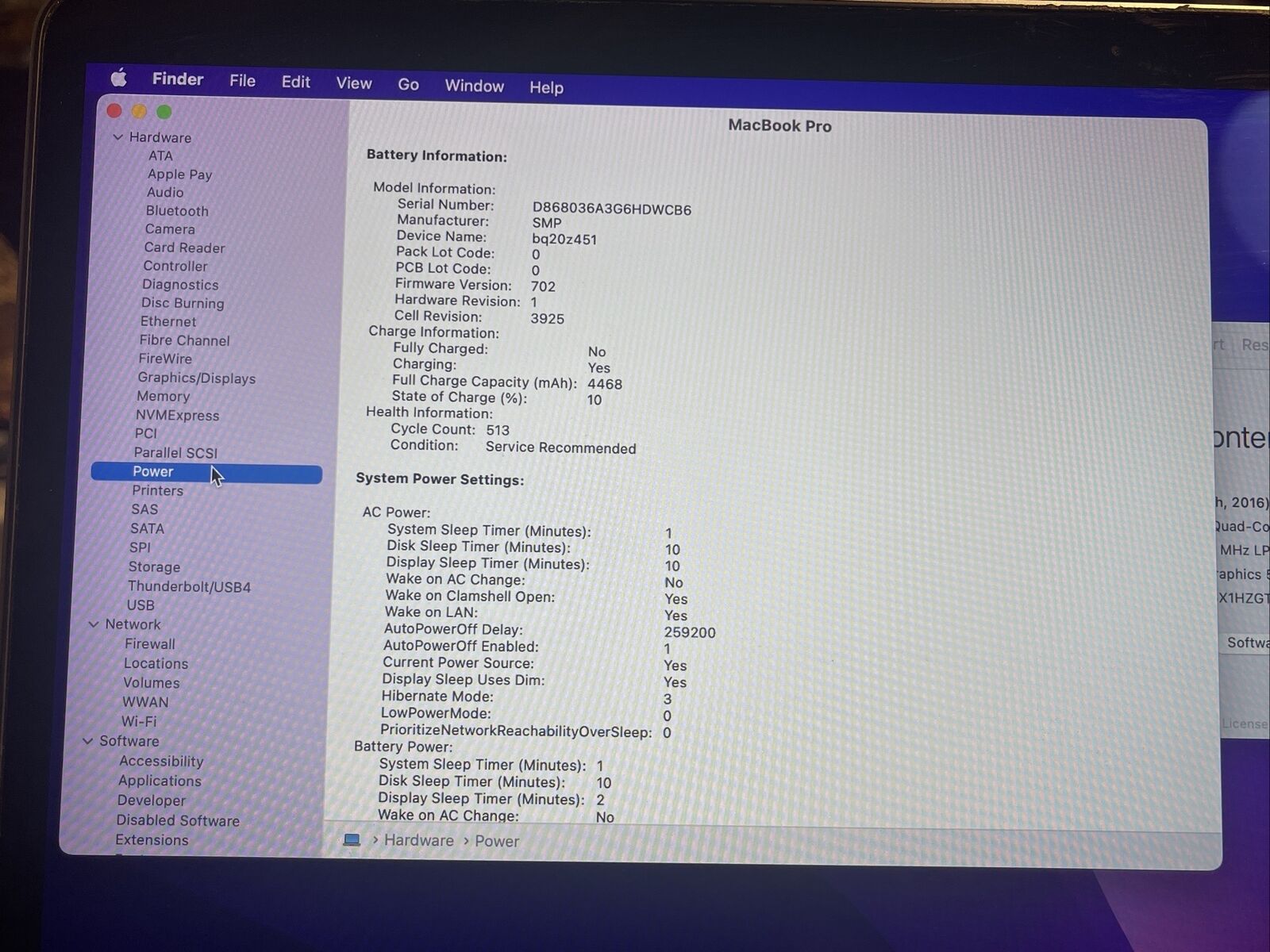Select Storage in the sidebar
1270x952 pixels.
click(154, 567)
